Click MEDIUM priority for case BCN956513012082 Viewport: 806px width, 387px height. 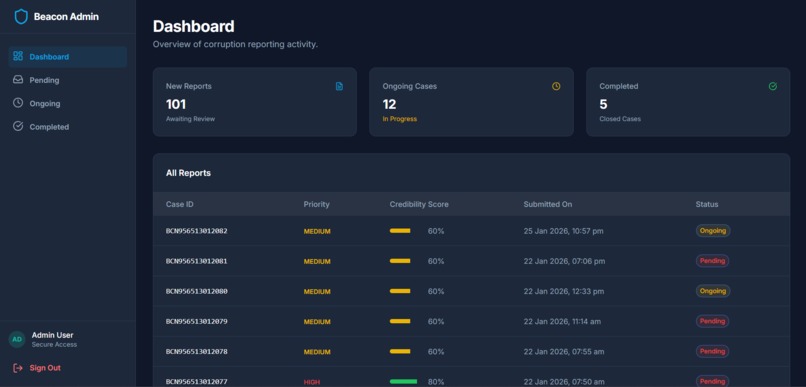[317, 231]
